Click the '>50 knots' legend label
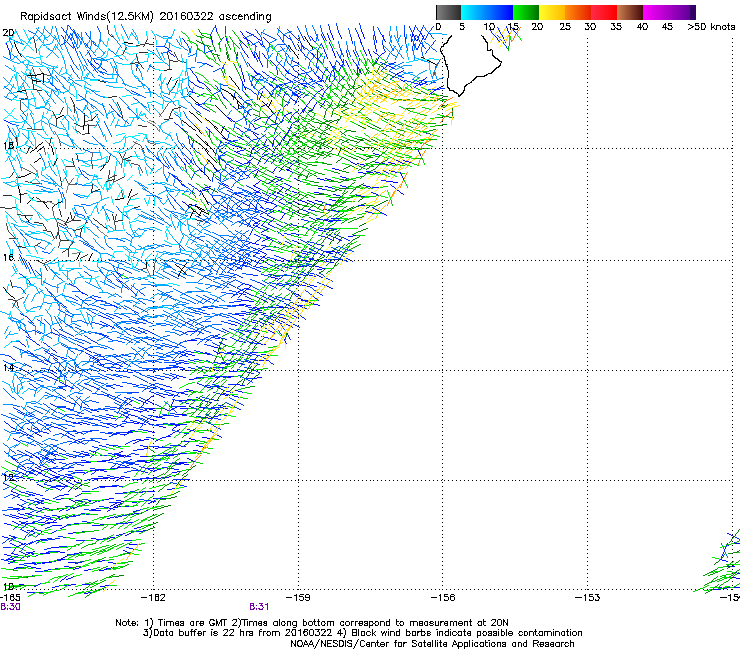The image size is (740, 650). point(711,27)
